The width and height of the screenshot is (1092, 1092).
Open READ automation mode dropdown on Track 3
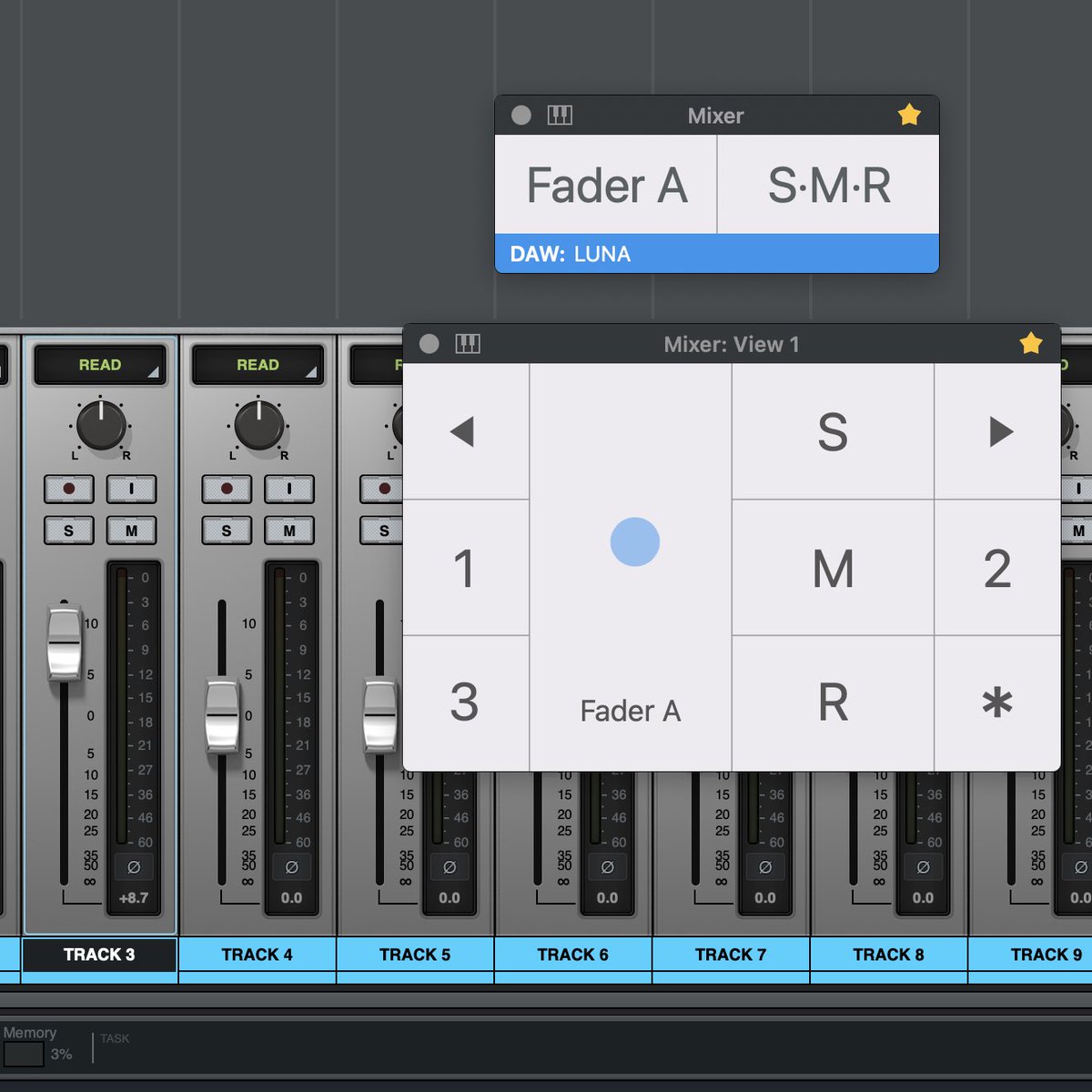click(x=100, y=365)
